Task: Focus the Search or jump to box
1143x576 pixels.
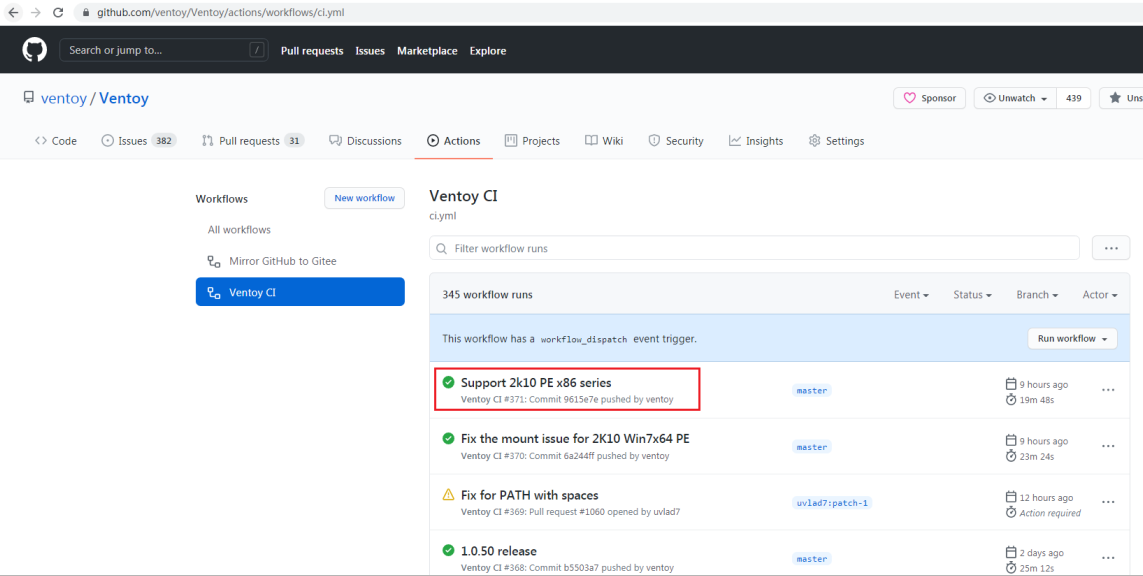Action: 163,50
